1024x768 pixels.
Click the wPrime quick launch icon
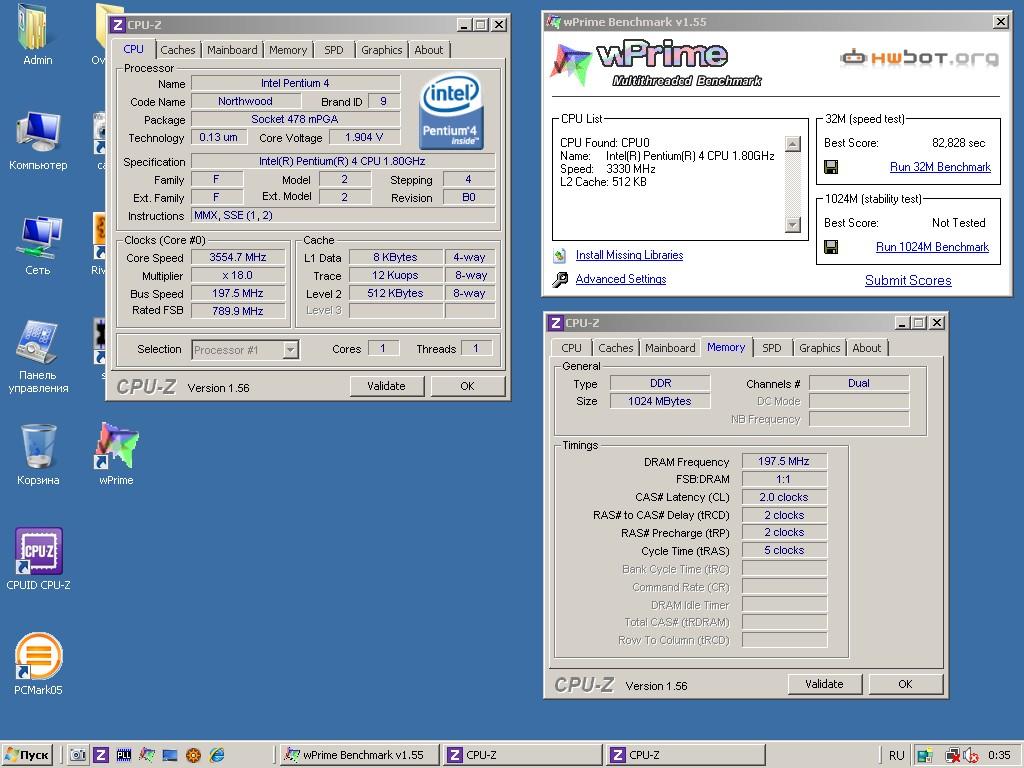pos(147,755)
